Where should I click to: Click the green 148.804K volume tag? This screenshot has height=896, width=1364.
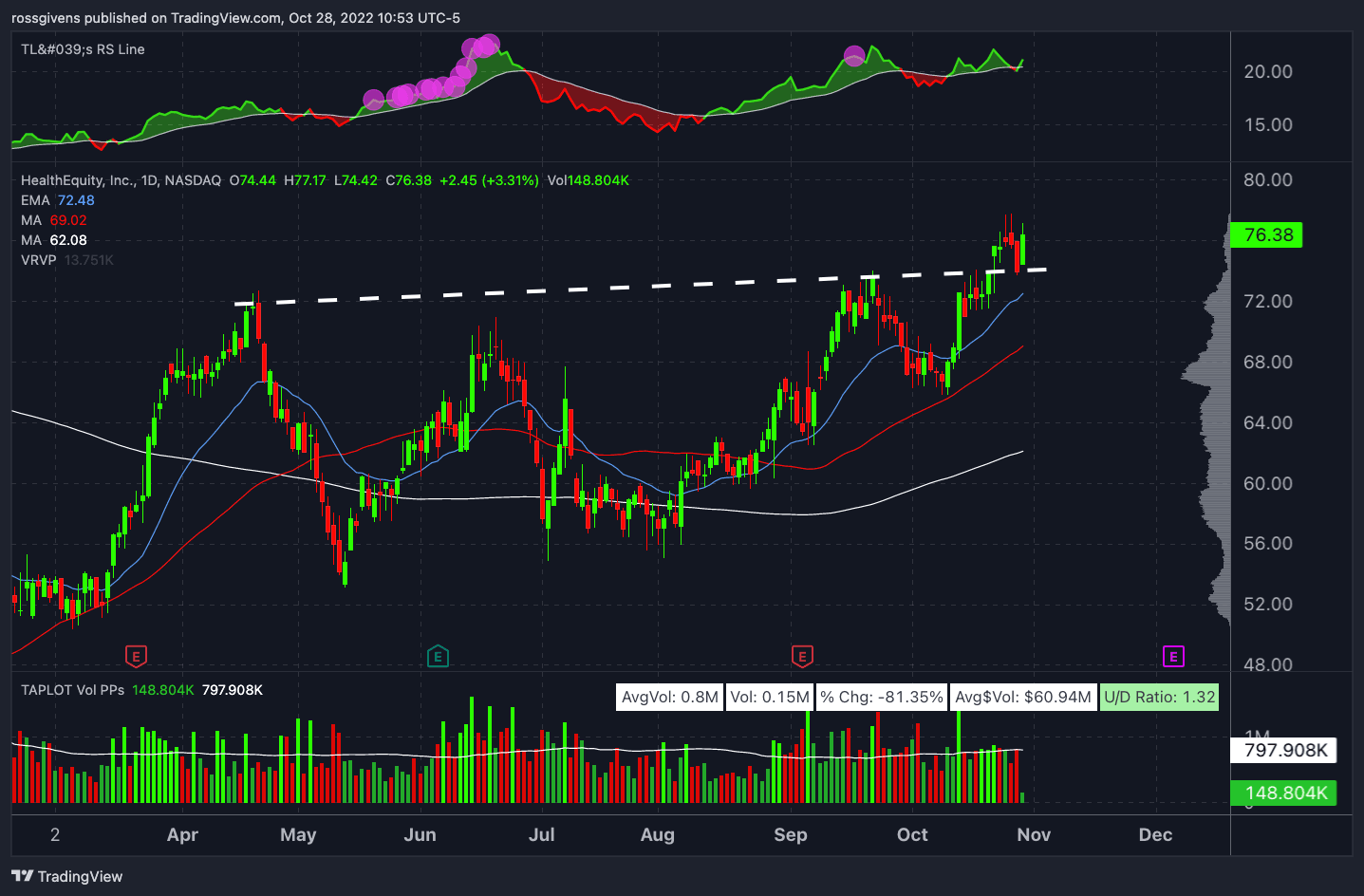tap(1283, 793)
